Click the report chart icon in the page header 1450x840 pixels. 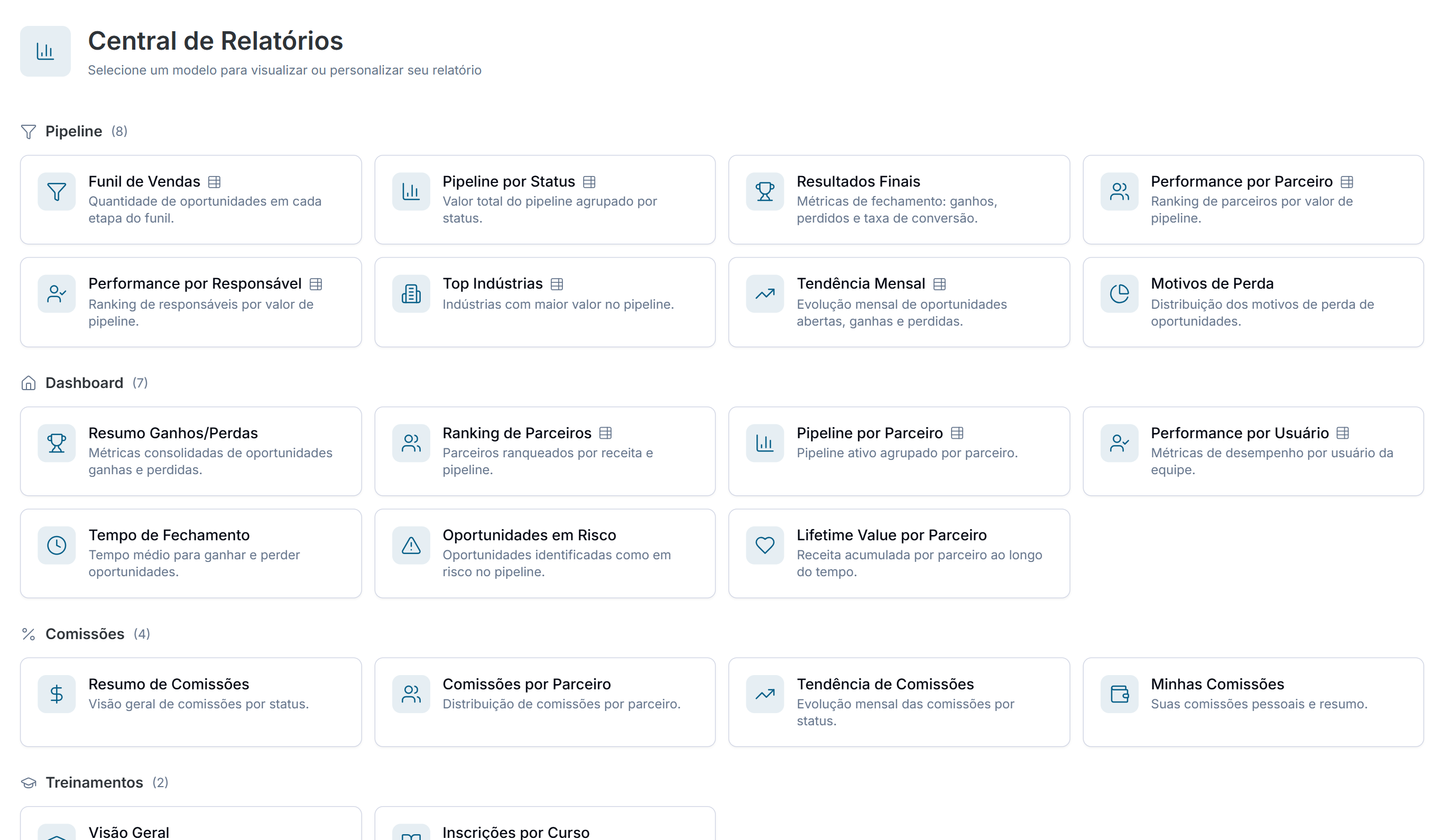point(45,51)
